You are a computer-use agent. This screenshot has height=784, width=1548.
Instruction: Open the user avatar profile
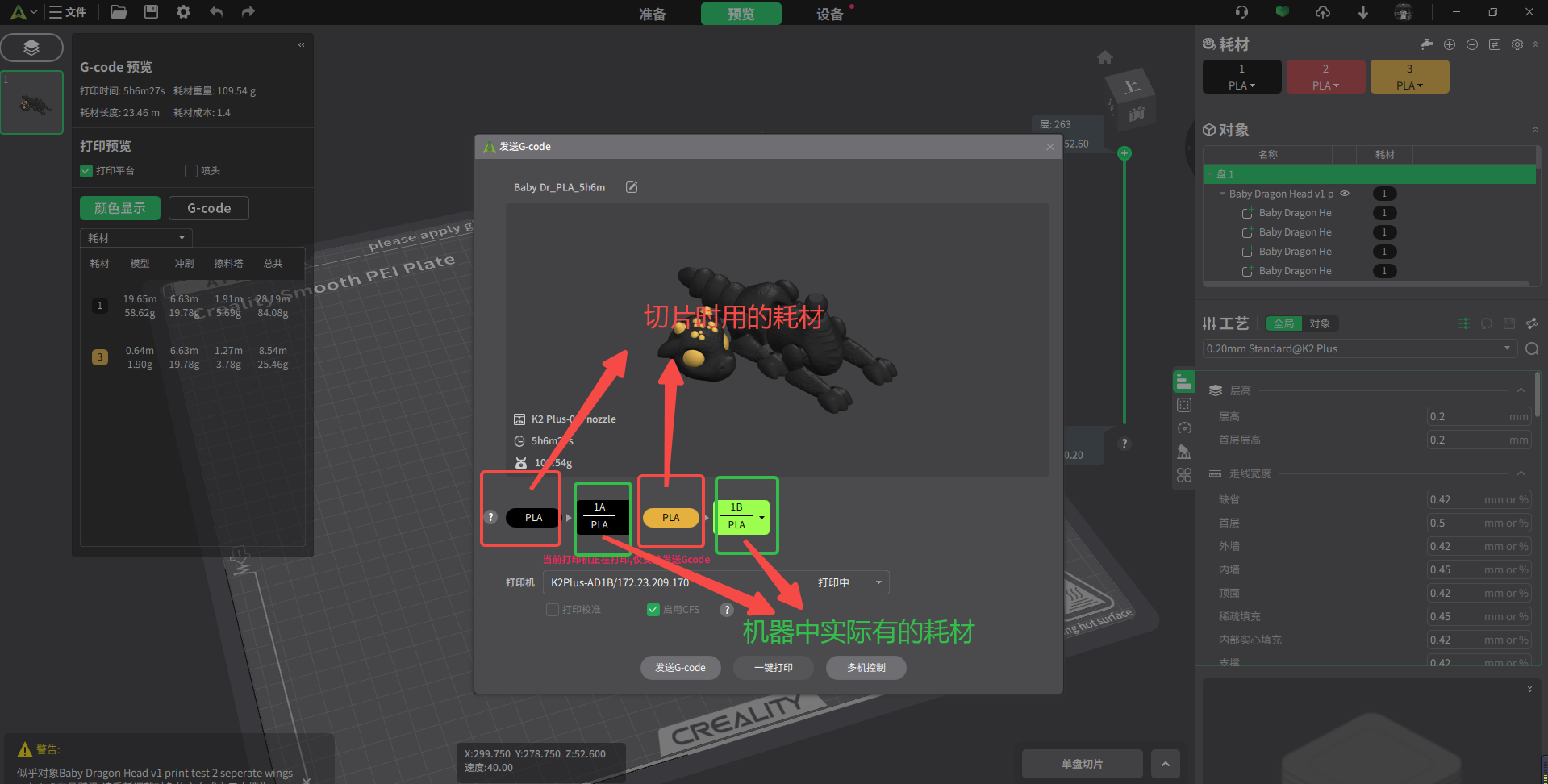[1404, 12]
